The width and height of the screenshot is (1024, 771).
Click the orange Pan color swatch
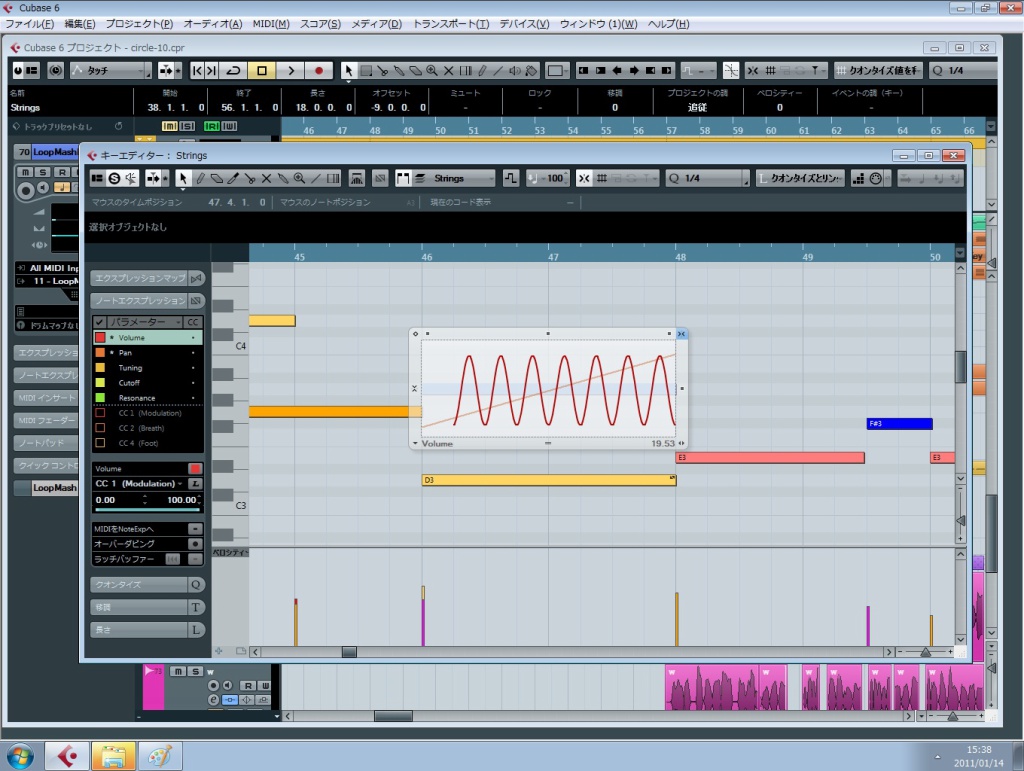coord(101,353)
